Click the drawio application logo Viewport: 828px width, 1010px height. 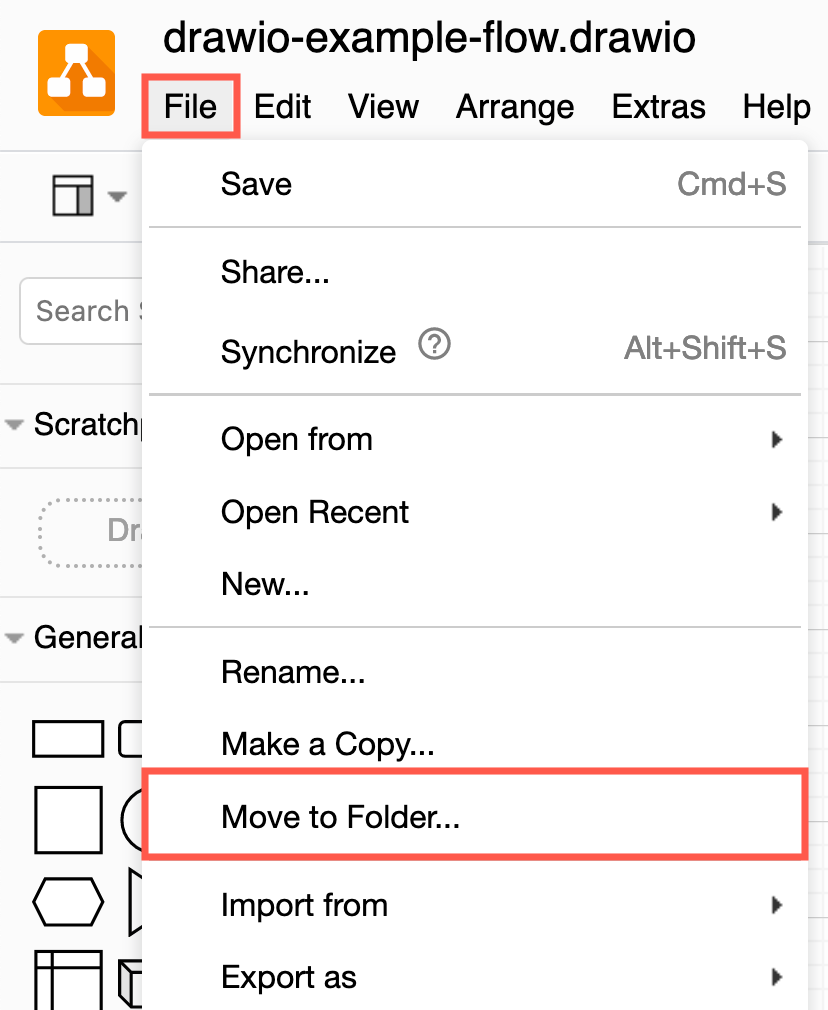(x=75, y=73)
